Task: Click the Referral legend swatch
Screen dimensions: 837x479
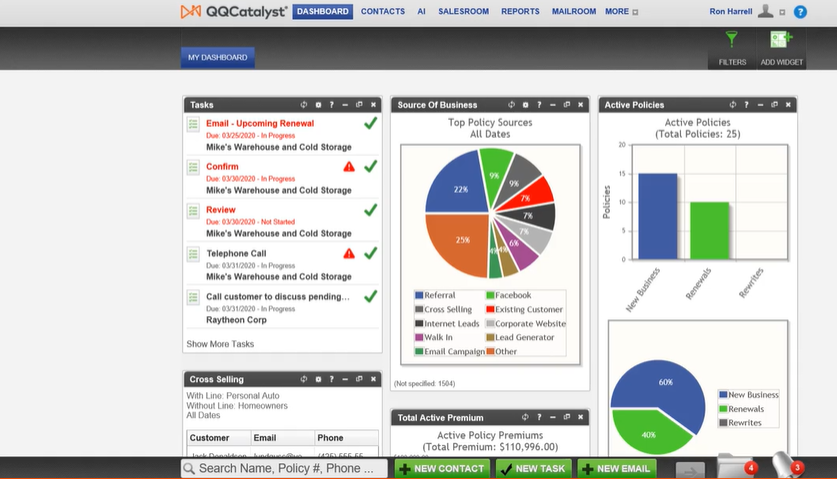Action: (x=419, y=295)
